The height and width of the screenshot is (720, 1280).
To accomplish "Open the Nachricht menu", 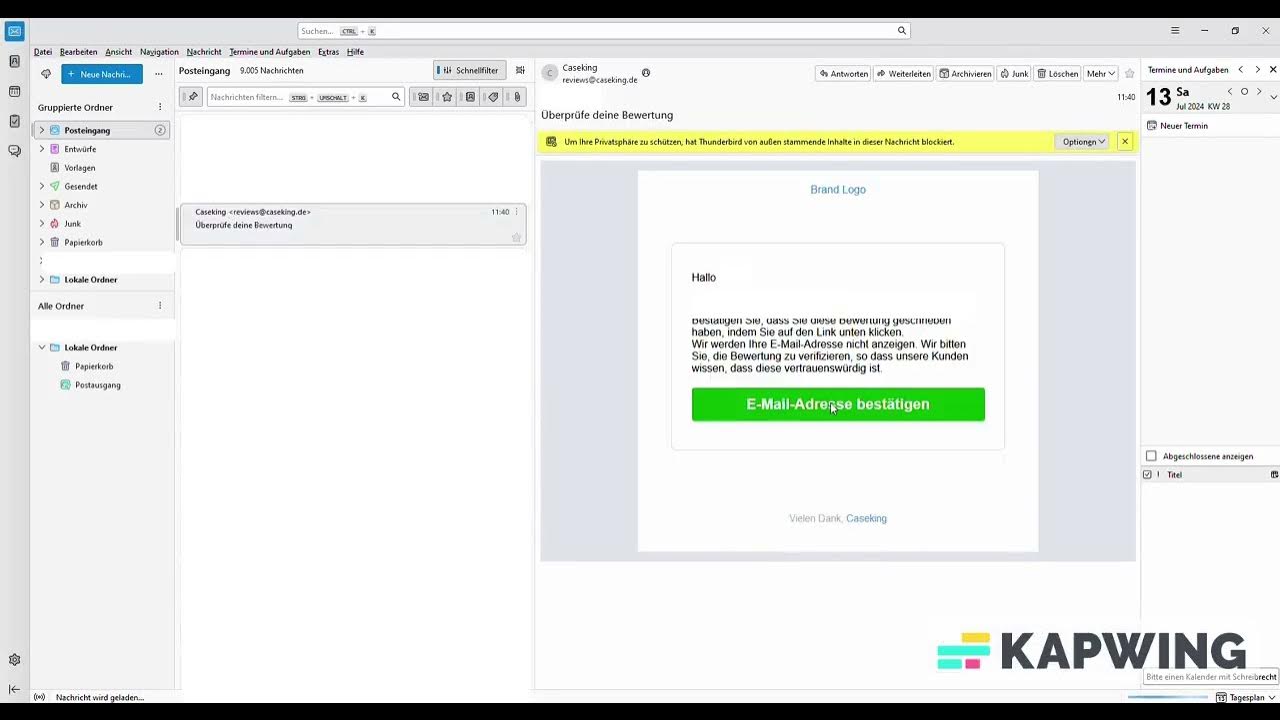I will point(204,52).
